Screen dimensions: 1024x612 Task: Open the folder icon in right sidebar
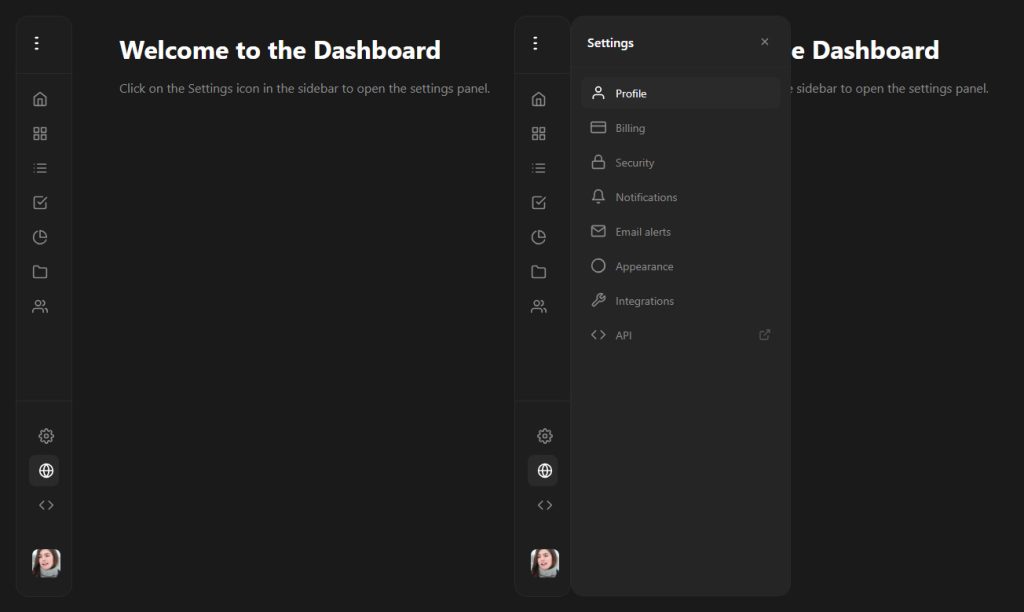[x=539, y=272]
